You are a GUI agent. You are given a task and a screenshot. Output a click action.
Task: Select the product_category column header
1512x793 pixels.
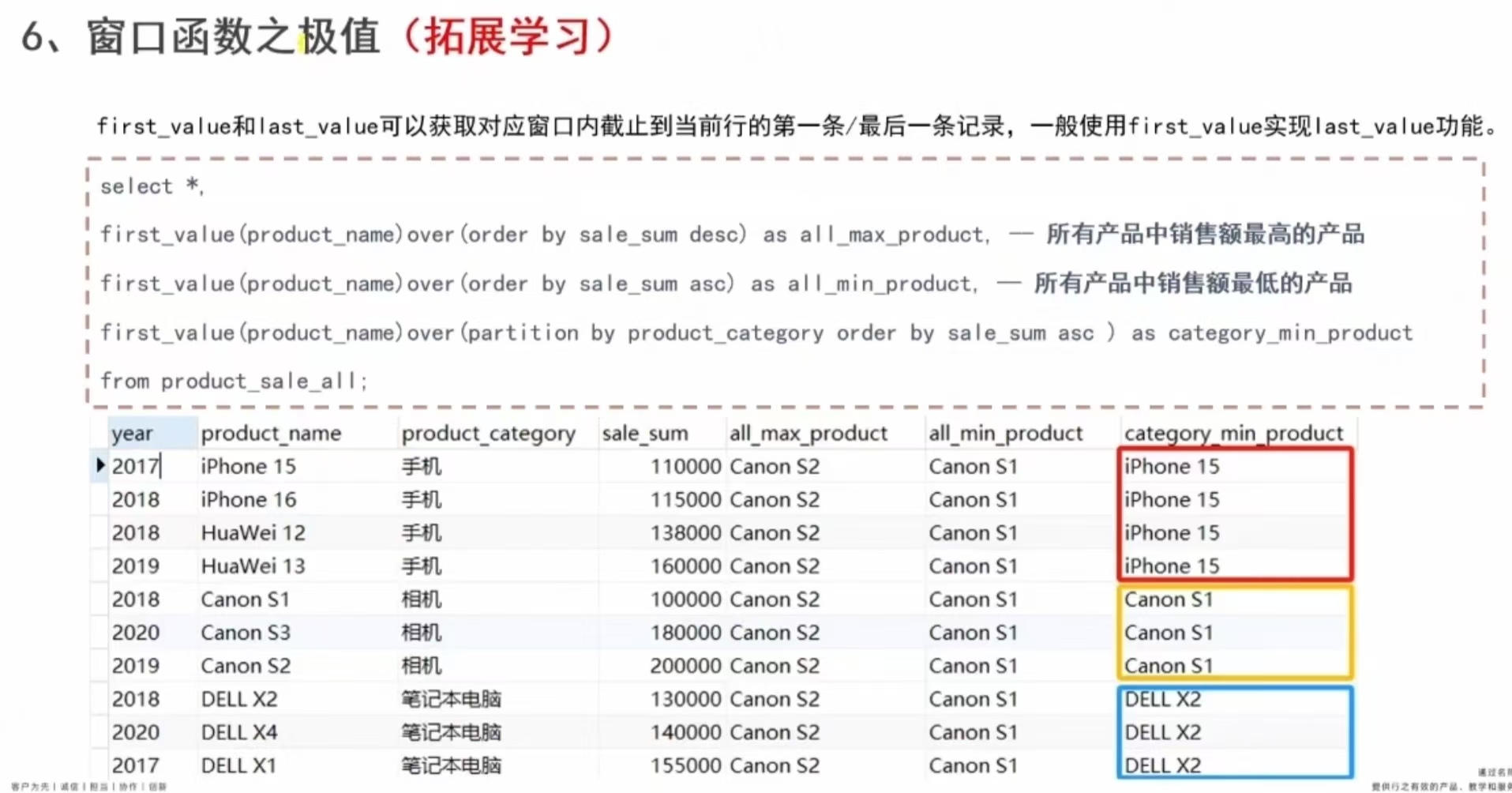pyautogui.click(x=487, y=433)
